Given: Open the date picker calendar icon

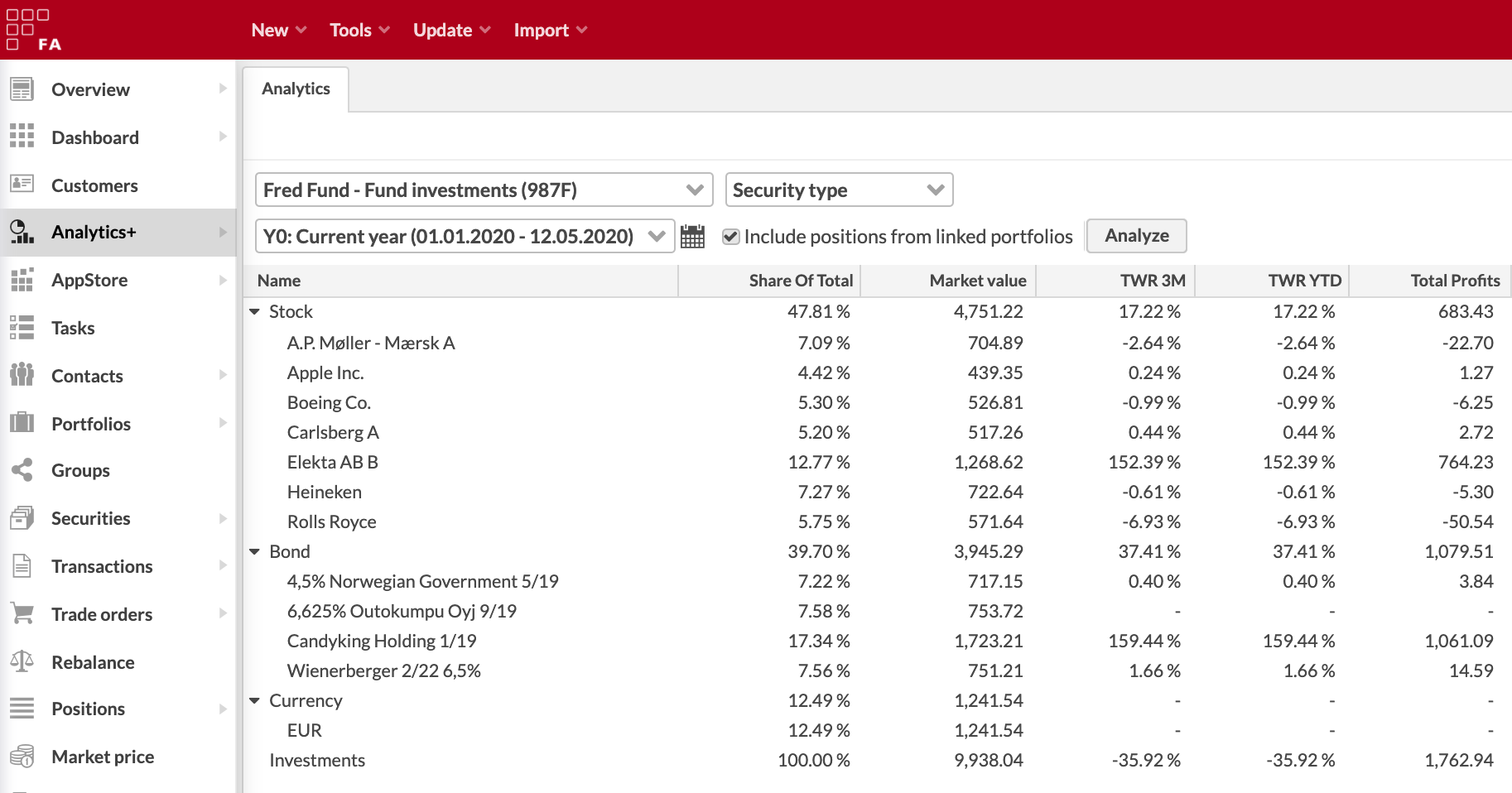Looking at the screenshot, I should tap(692, 237).
